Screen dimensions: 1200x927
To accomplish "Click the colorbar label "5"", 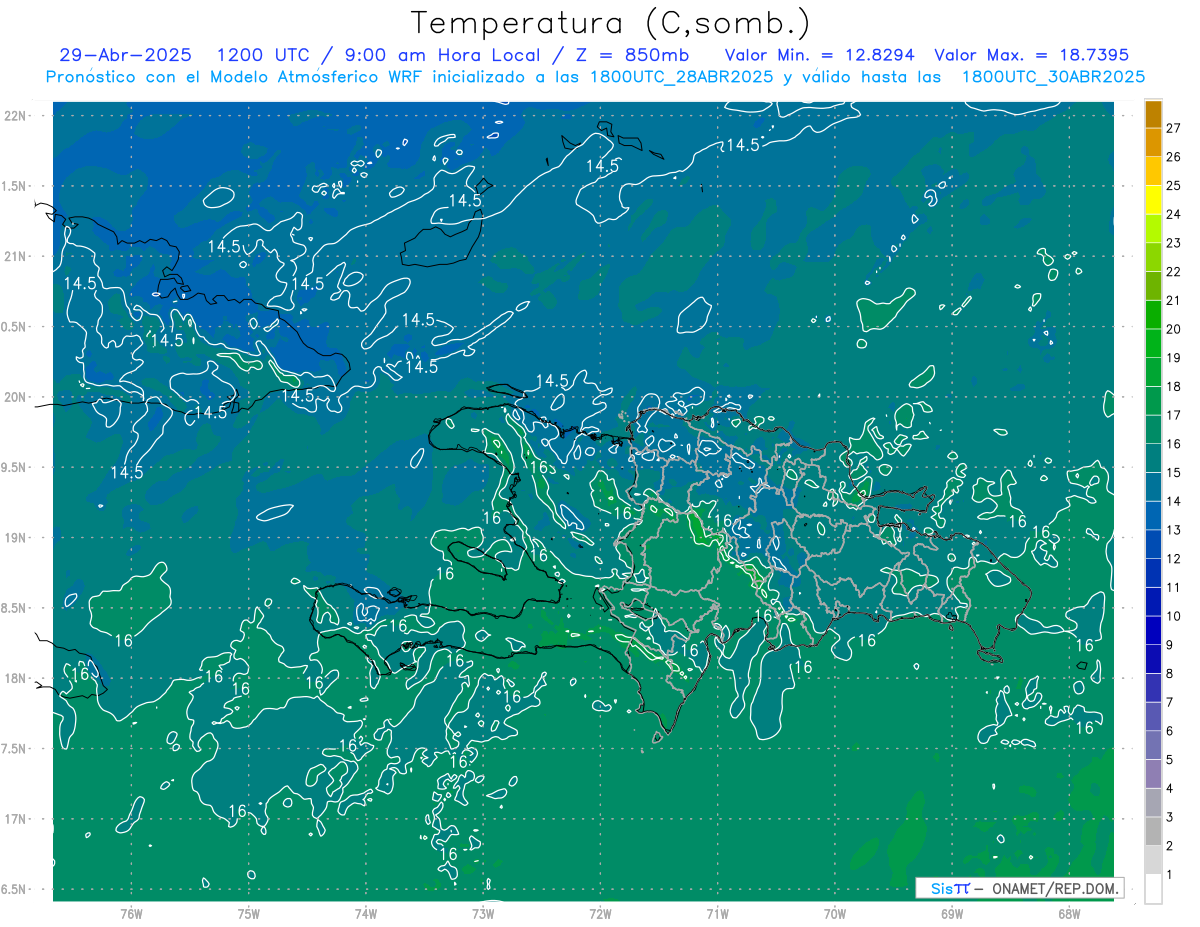I will point(1170,760).
